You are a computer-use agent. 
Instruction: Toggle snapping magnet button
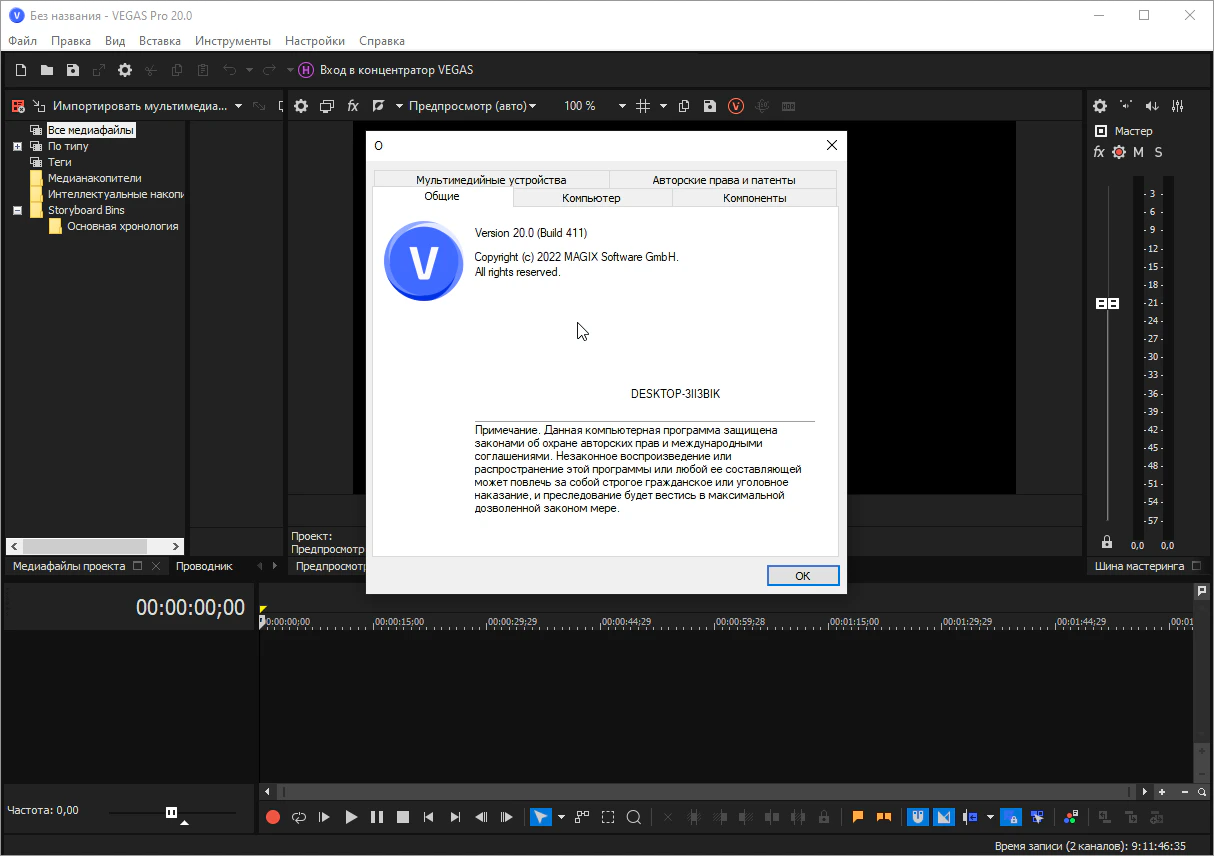point(916,817)
